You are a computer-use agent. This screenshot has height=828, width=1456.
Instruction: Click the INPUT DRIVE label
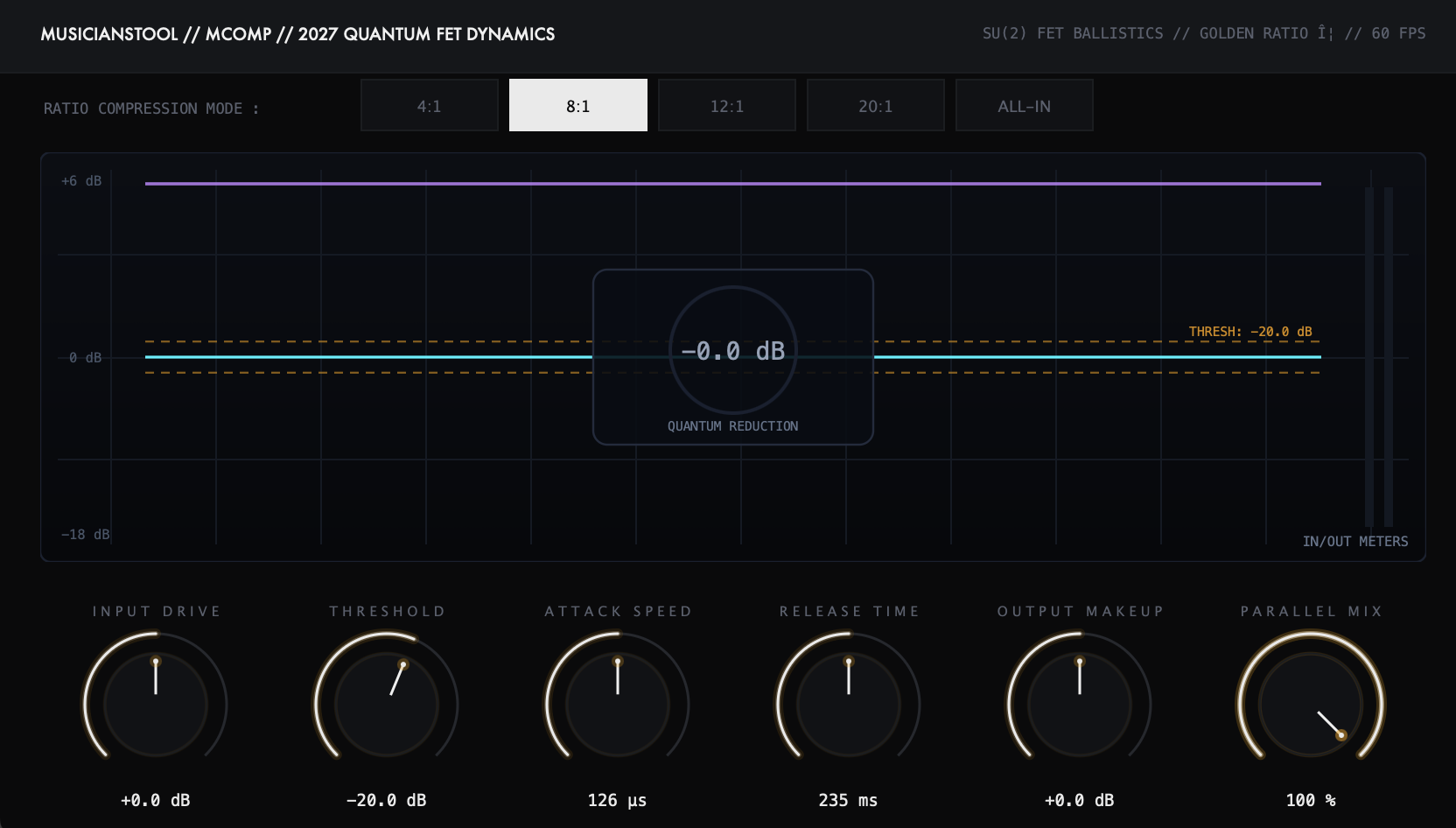pos(157,612)
